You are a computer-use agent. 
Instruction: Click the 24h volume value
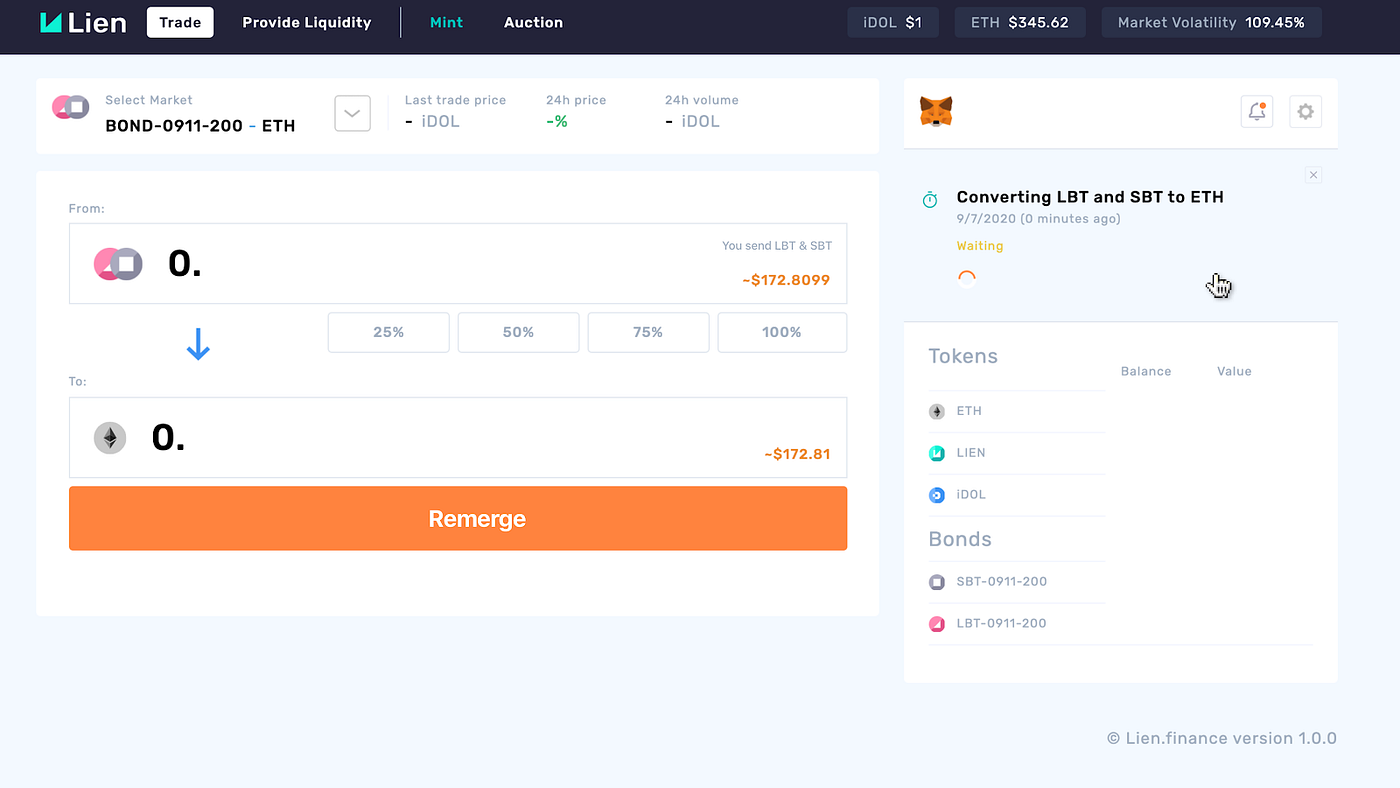(692, 121)
